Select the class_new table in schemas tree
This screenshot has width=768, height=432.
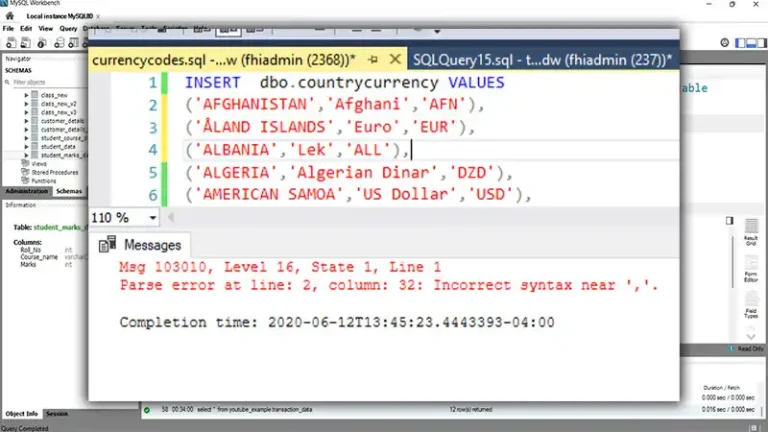[x=54, y=96]
